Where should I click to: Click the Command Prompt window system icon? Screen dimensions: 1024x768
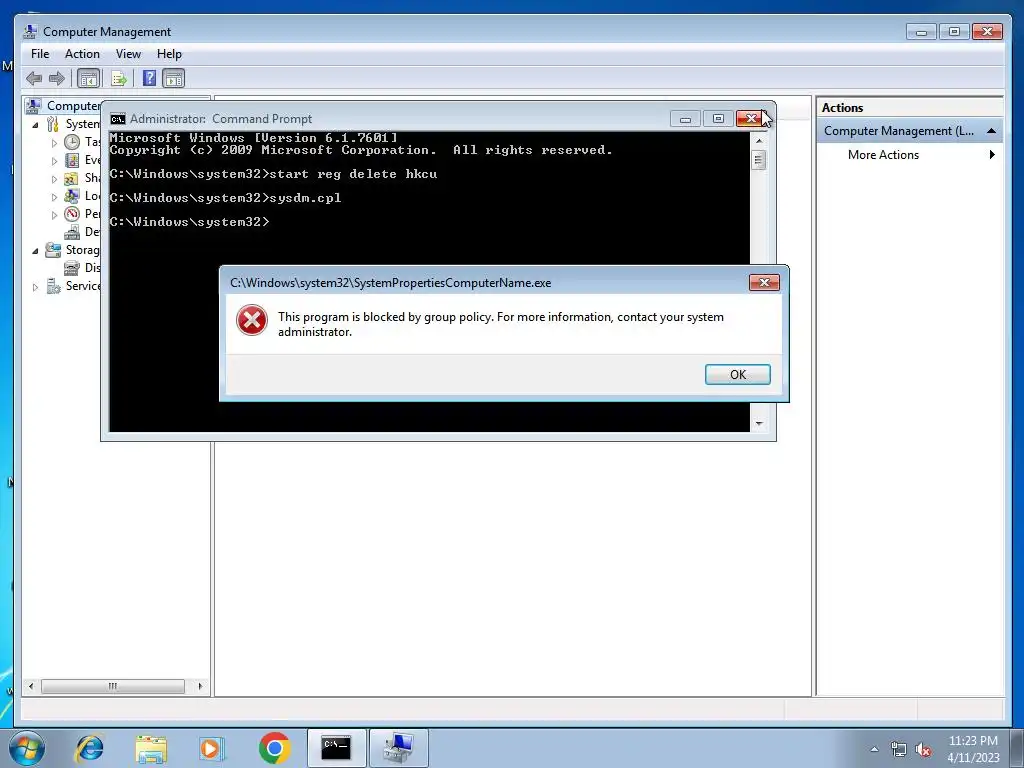coord(118,119)
